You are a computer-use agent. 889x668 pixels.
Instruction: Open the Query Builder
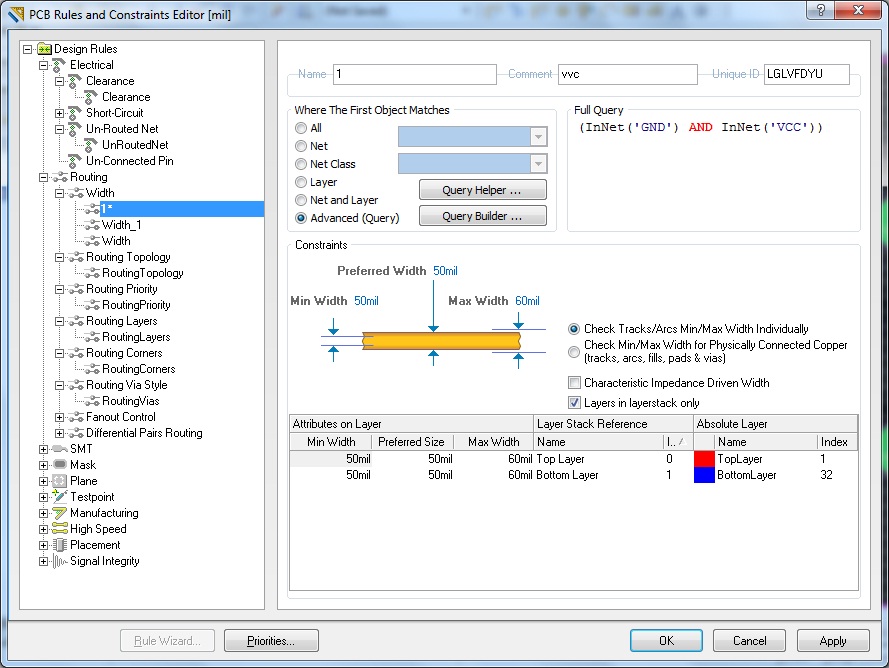(x=482, y=216)
